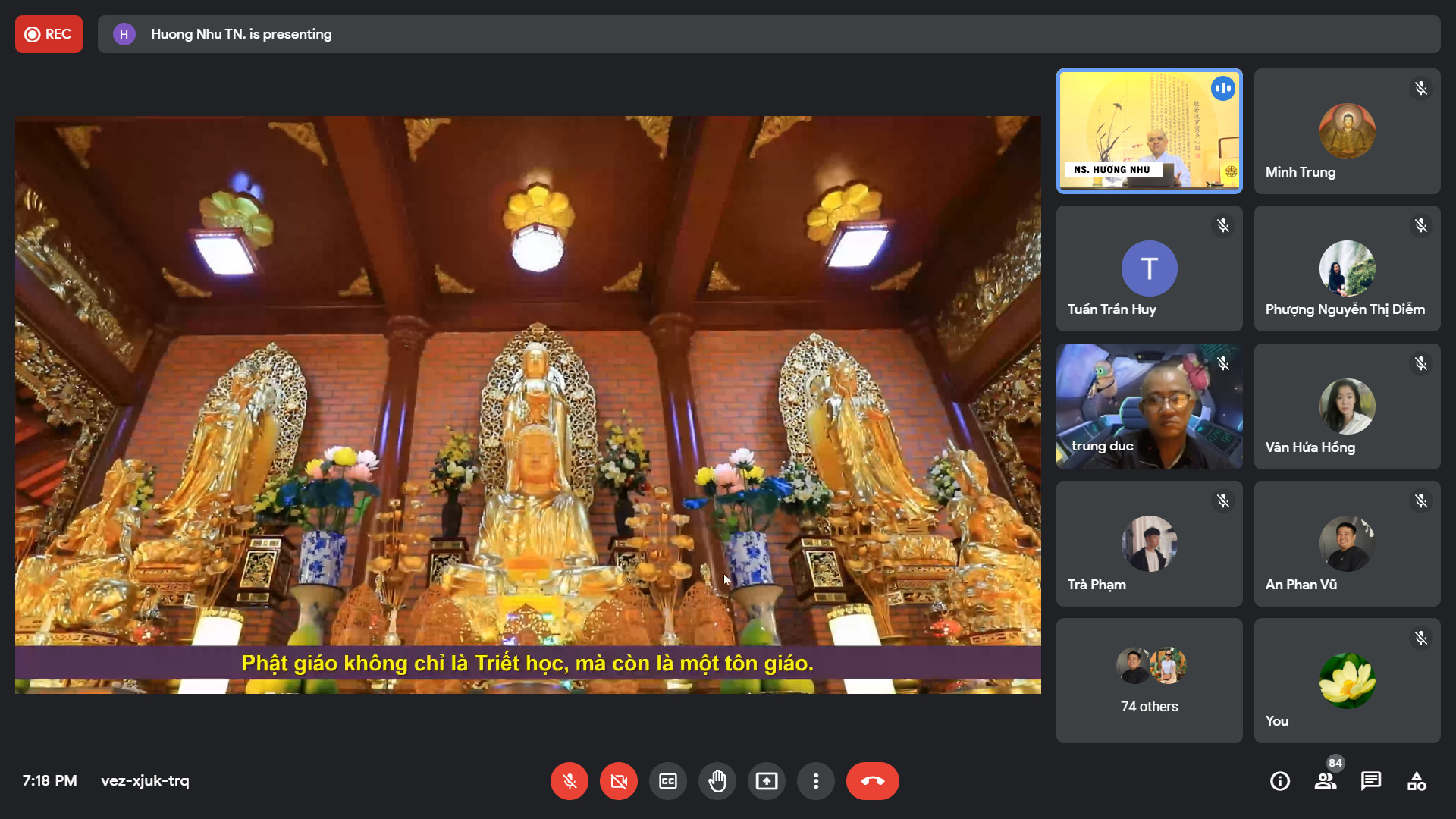Viewport: 1456px width, 819px height.
Task: Click the trung duc video tile
Action: click(1149, 406)
